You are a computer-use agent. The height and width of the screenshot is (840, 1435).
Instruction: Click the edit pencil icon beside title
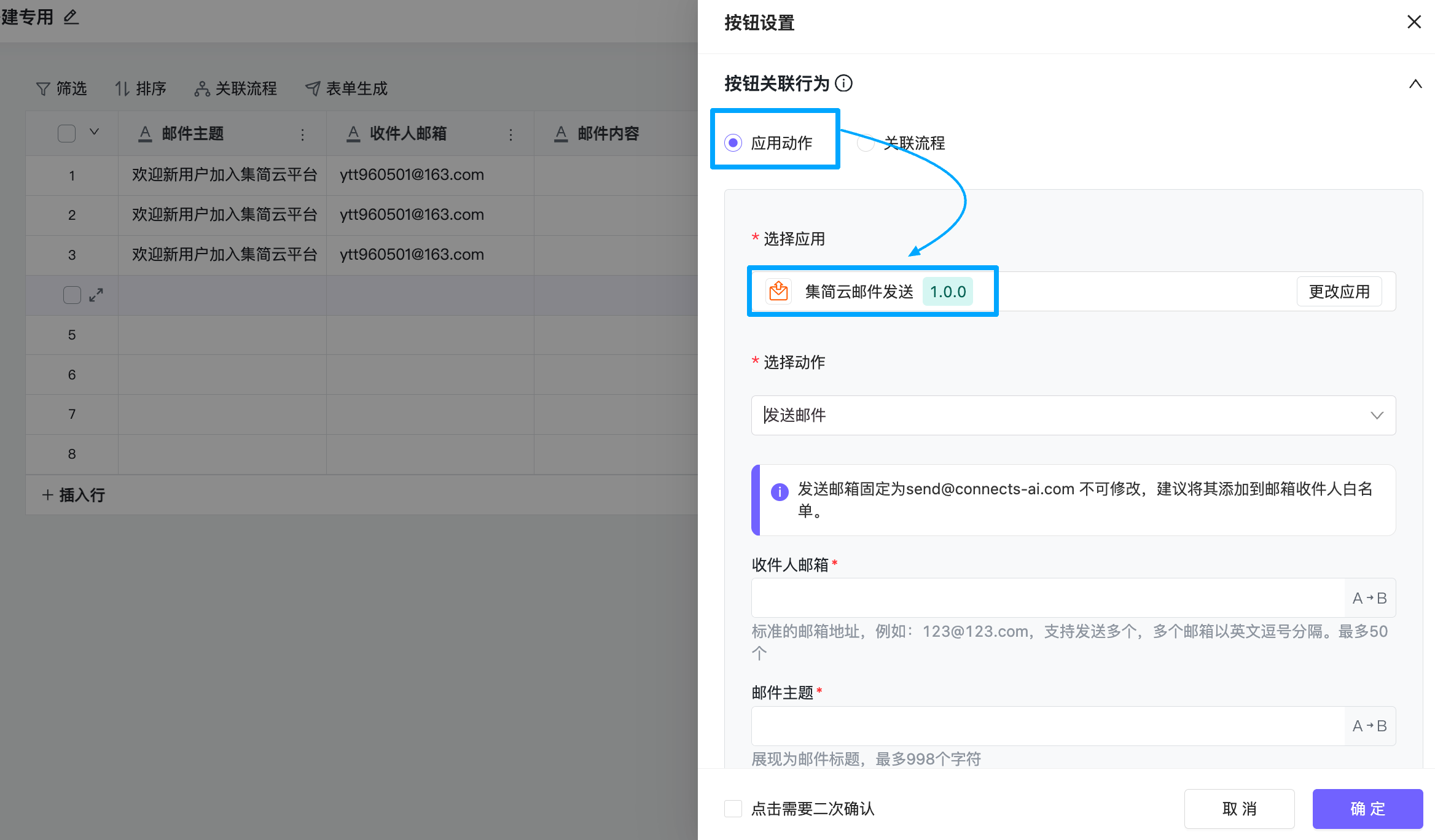(71, 17)
